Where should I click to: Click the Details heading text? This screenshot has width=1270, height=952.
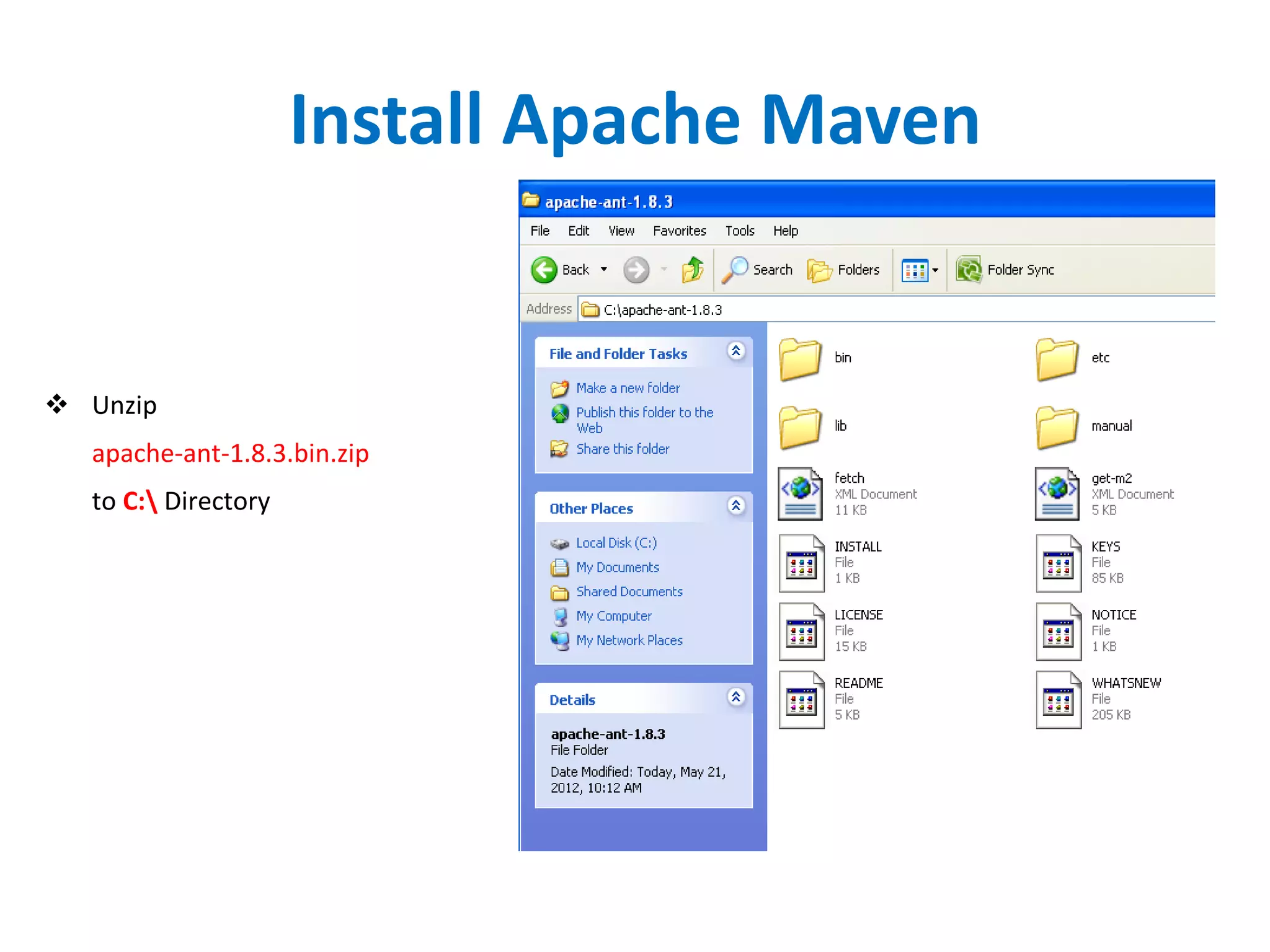coord(572,700)
